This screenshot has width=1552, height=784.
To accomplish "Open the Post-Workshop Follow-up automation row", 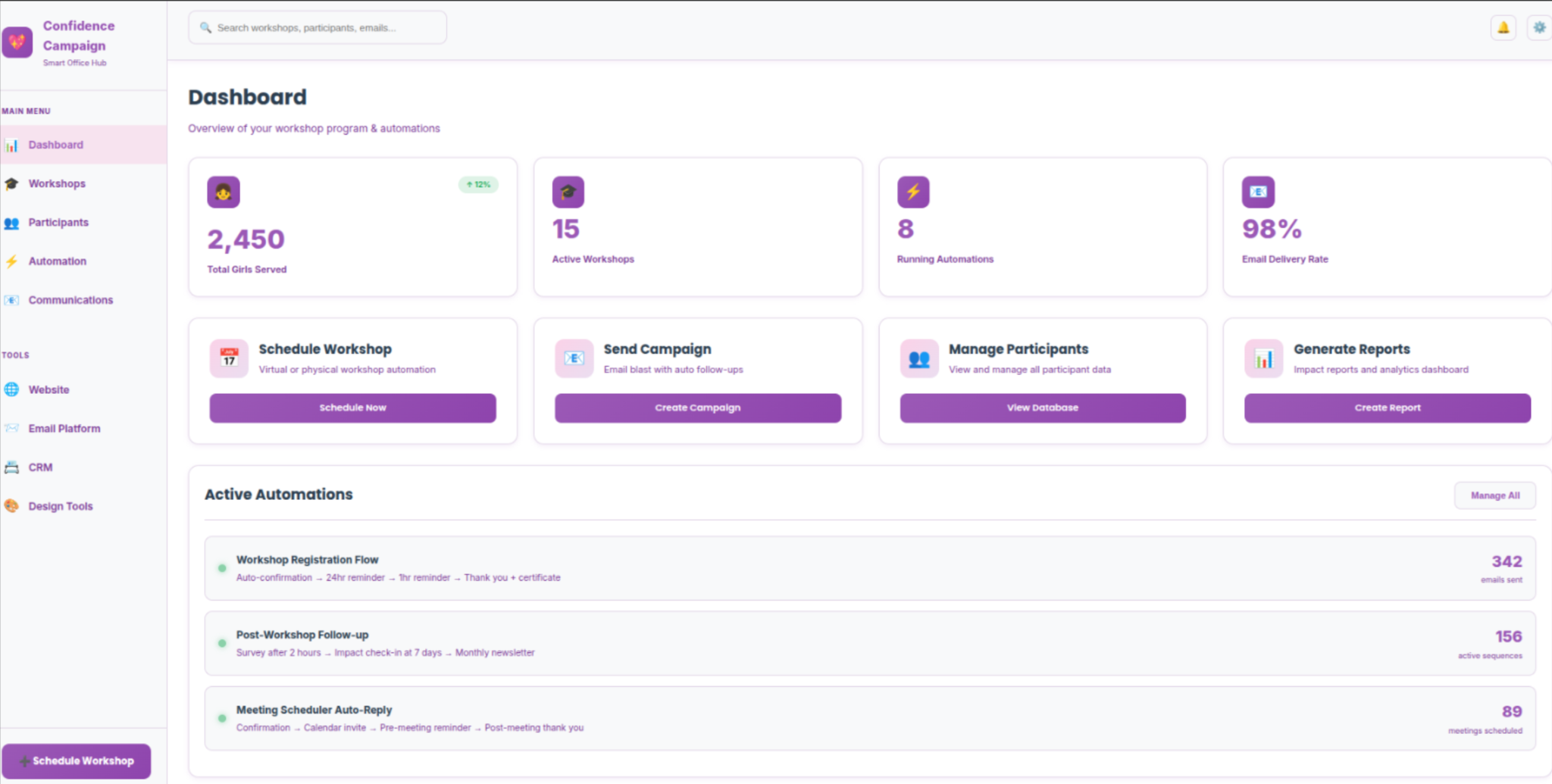I will [870, 643].
